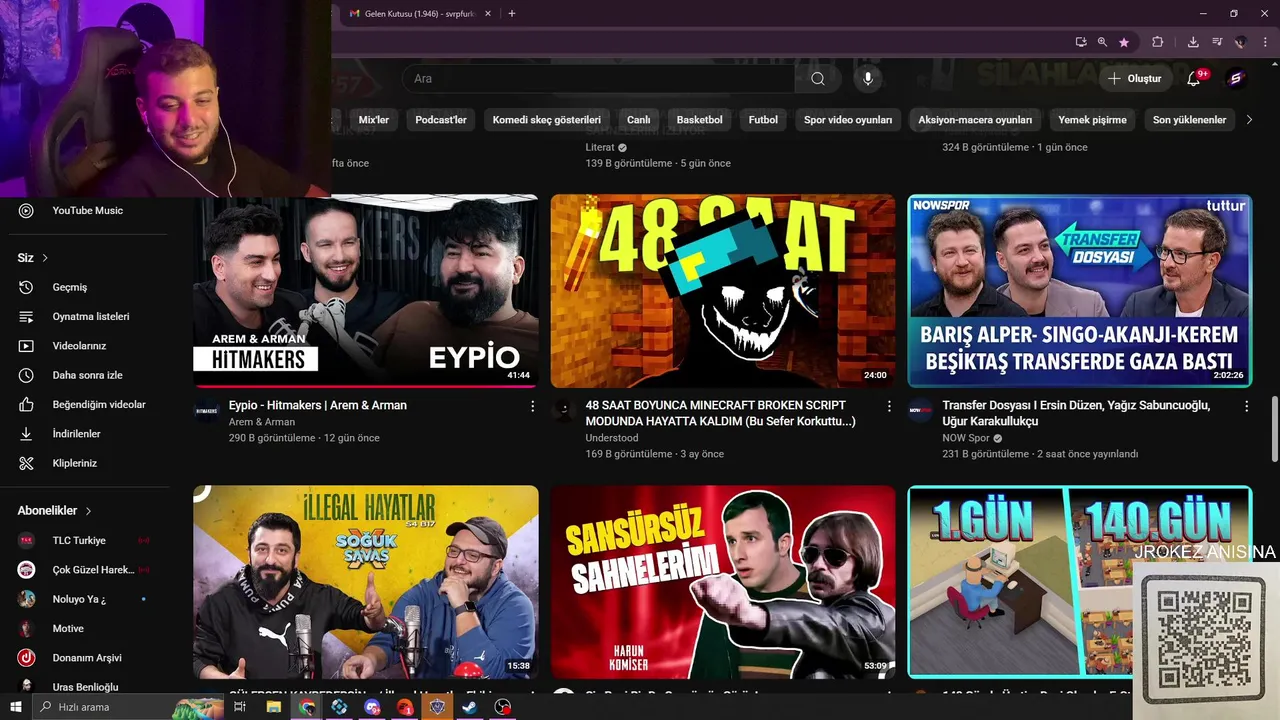
Task: Select the Podcast'ler chip
Action: click(x=441, y=120)
